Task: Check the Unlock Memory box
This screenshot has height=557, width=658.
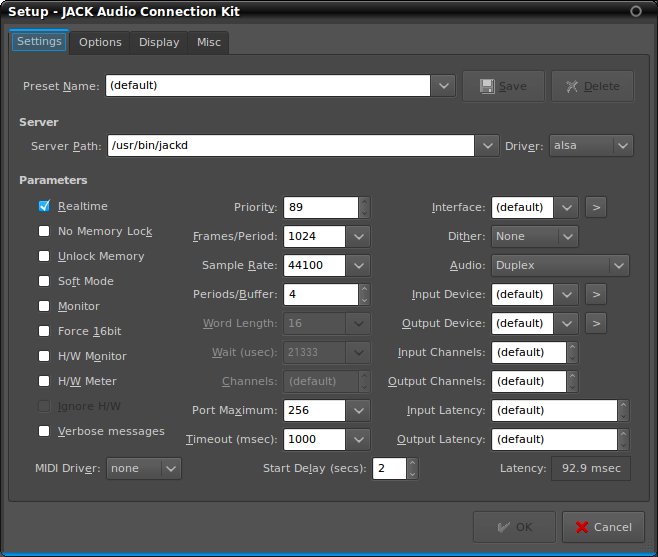Action: [x=44, y=256]
